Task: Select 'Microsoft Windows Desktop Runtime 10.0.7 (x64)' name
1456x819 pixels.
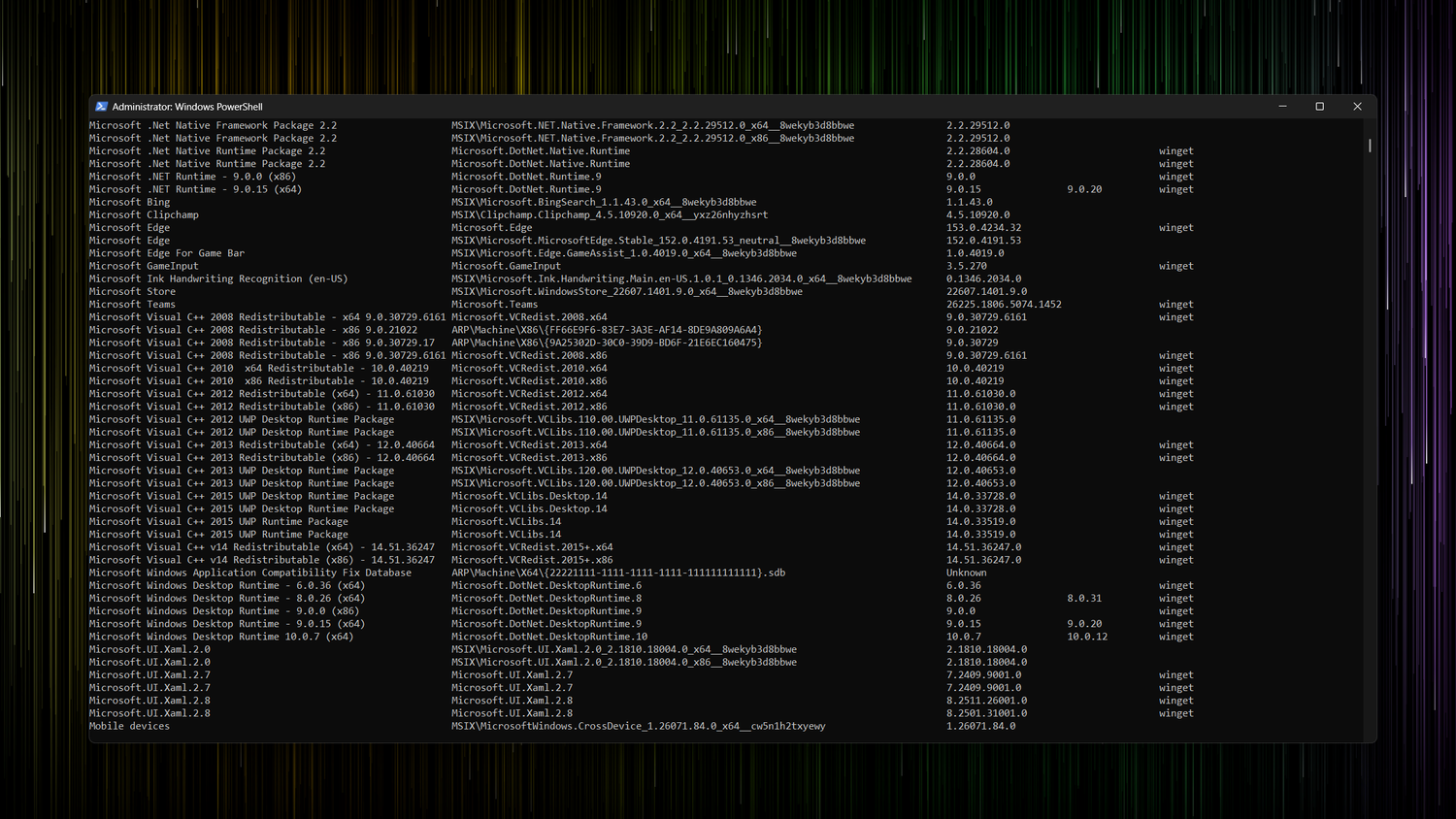Action: (x=221, y=637)
